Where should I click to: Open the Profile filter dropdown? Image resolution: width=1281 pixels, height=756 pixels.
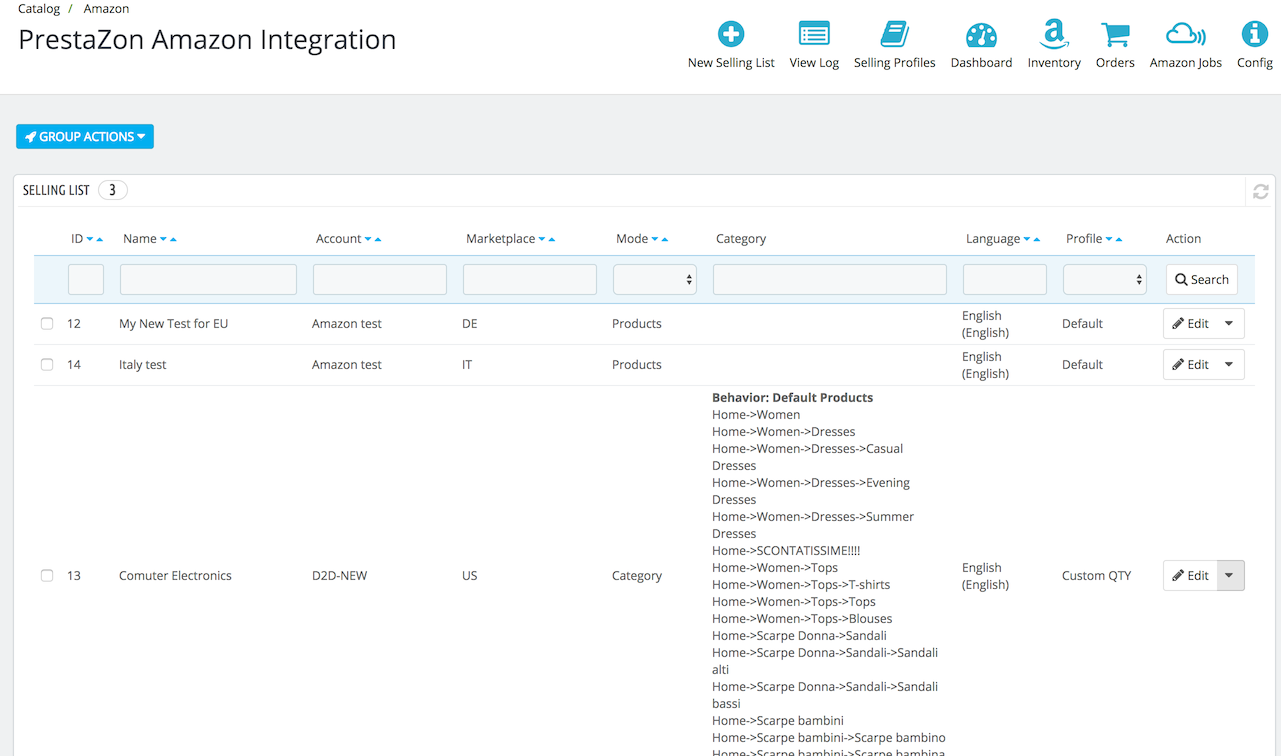tap(1105, 280)
